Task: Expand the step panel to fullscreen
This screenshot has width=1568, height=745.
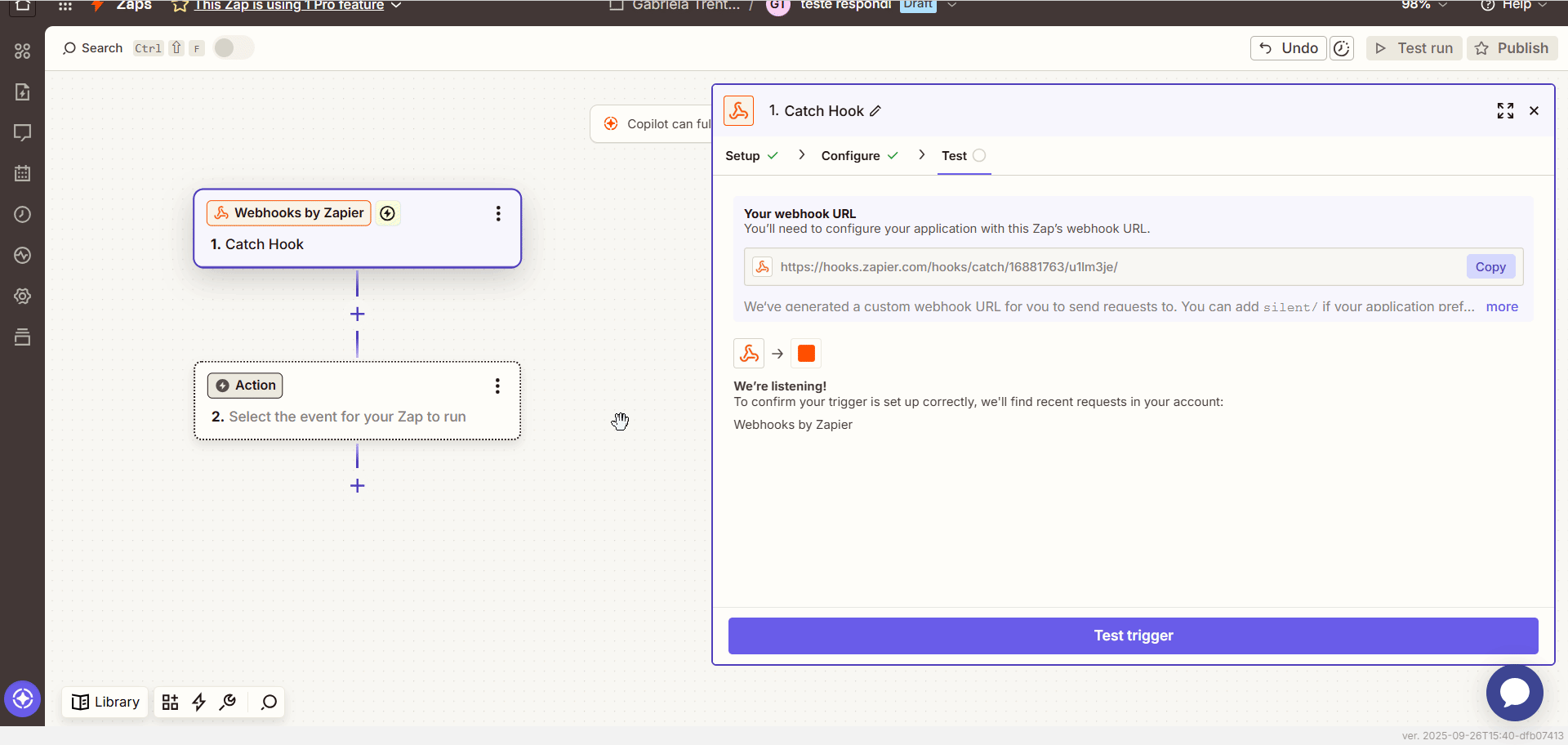Action: [1505, 111]
